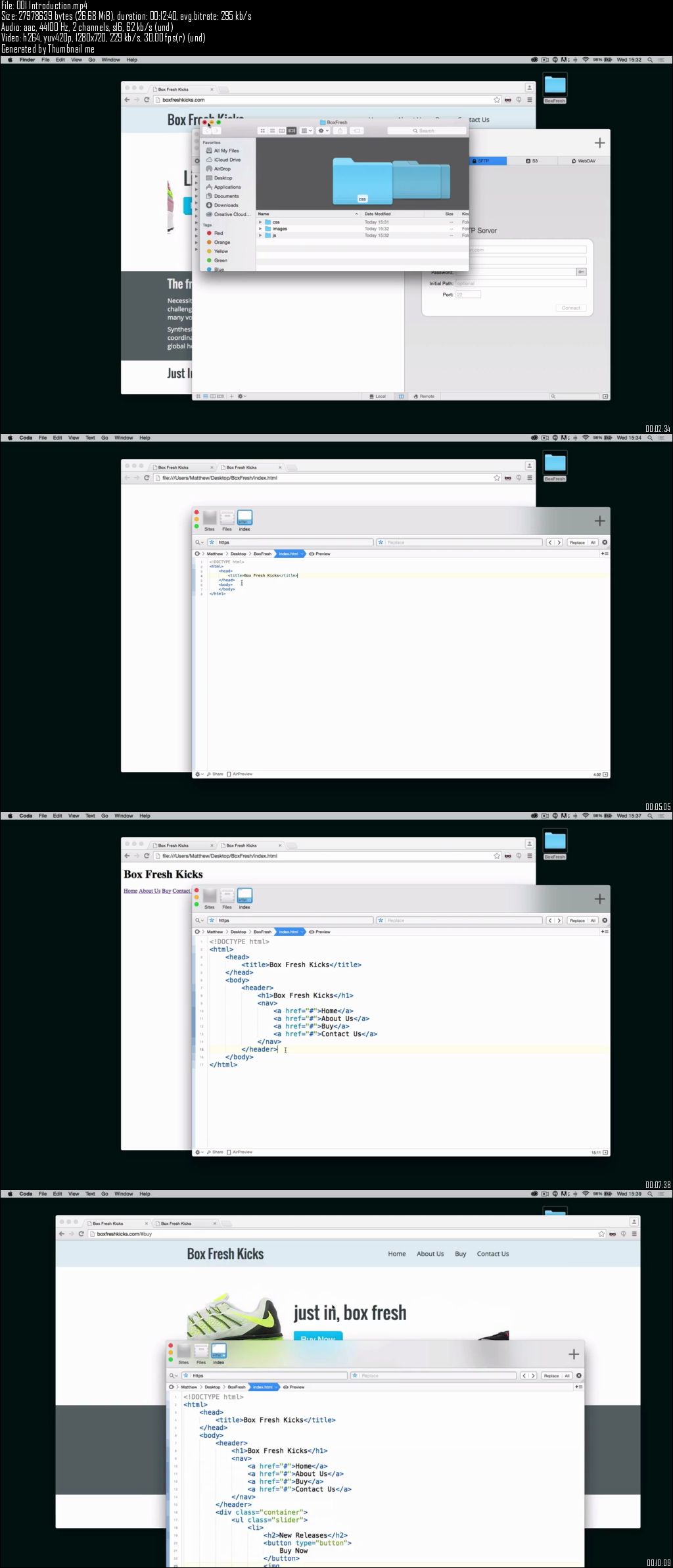The height and width of the screenshot is (1568, 673).
Task: Click Replace button in second frame's Coda
Action: (x=577, y=542)
